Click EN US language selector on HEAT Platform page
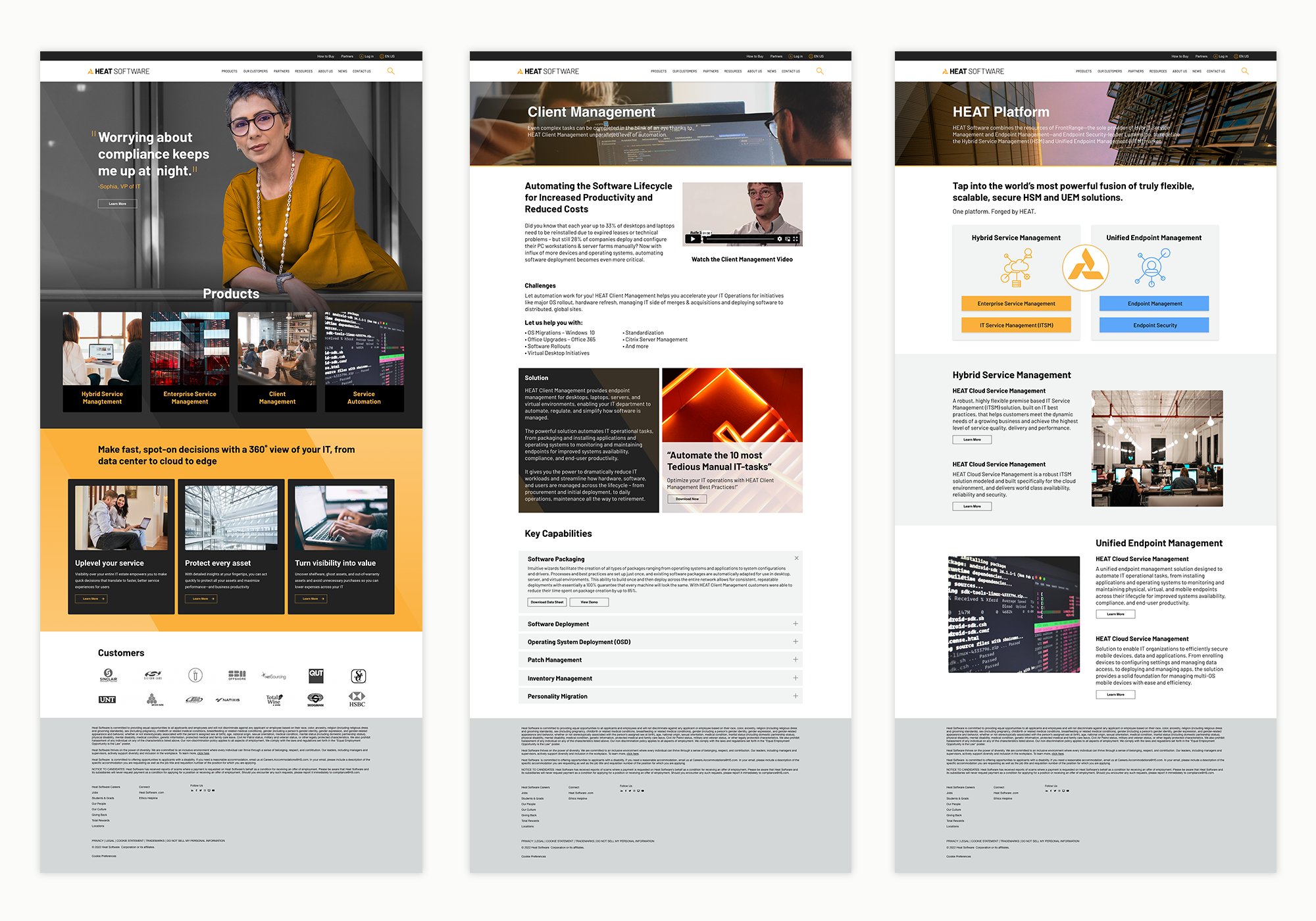1316x921 pixels. tap(1242, 57)
